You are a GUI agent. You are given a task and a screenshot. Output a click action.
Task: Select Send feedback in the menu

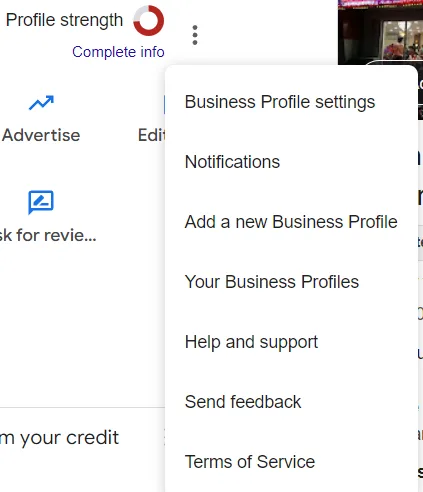(291, 402)
